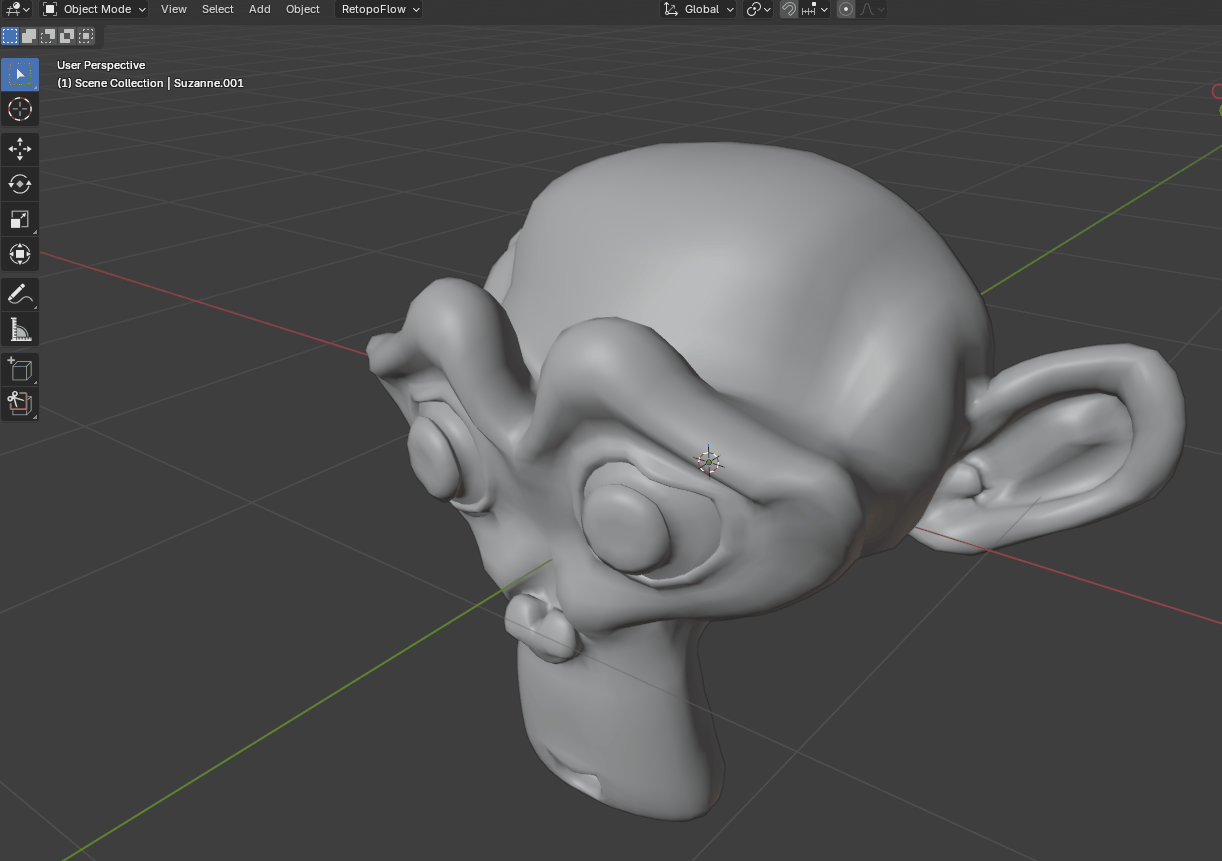Image resolution: width=1222 pixels, height=861 pixels.
Task: Open the transform pivot point dropdown
Action: coord(759,9)
